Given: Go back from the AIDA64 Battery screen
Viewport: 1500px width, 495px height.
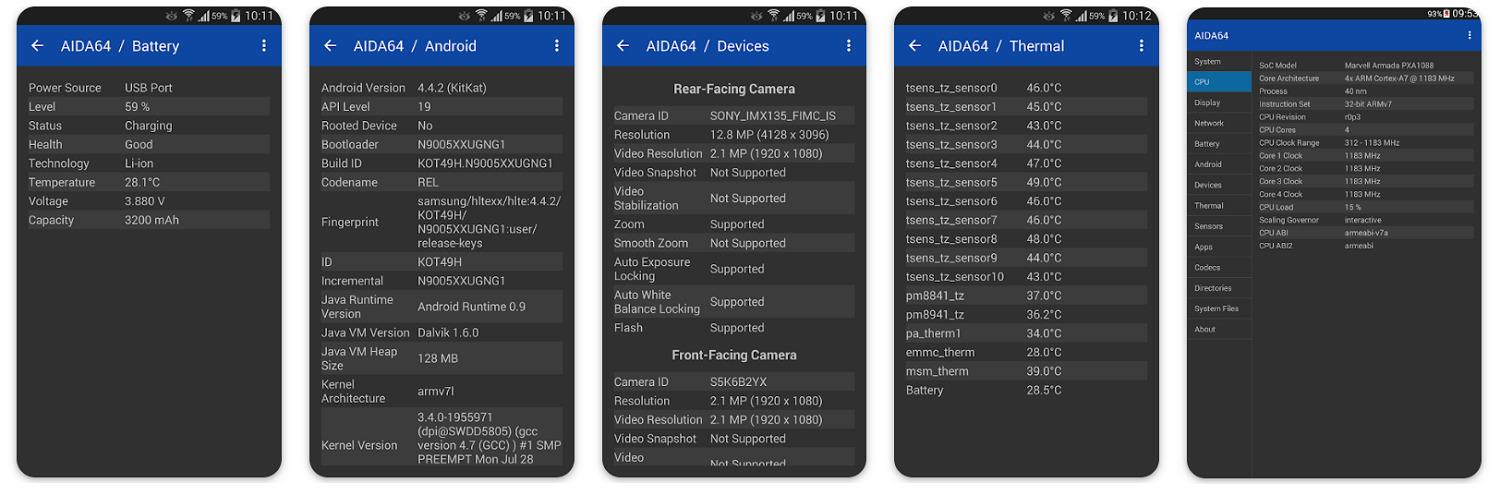Looking at the screenshot, I should [x=38, y=46].
